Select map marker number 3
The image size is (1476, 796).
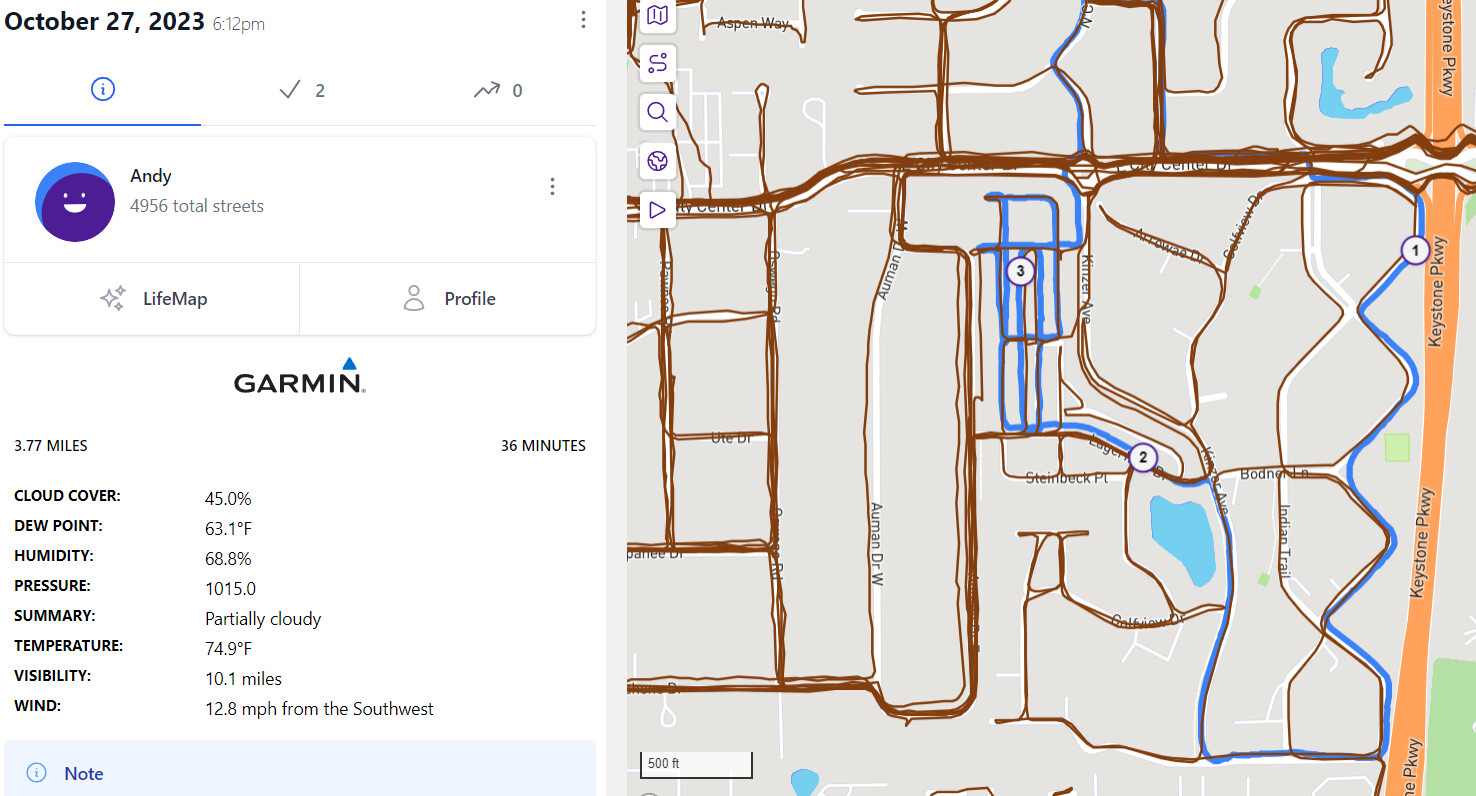(1019, 271)
